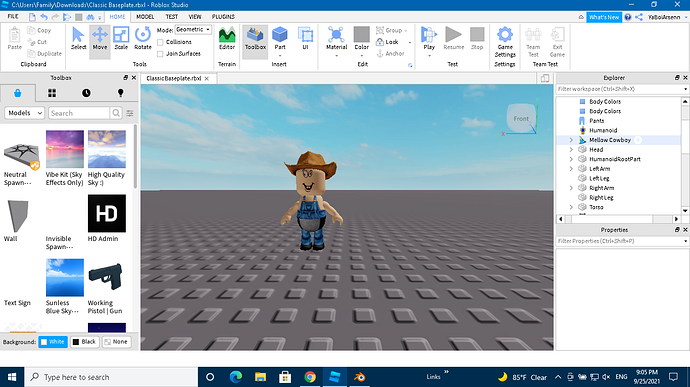This screenshot has width=690, height=387.
Task: Open Blender from the Windows taskbar
Action: pos(360,377)
